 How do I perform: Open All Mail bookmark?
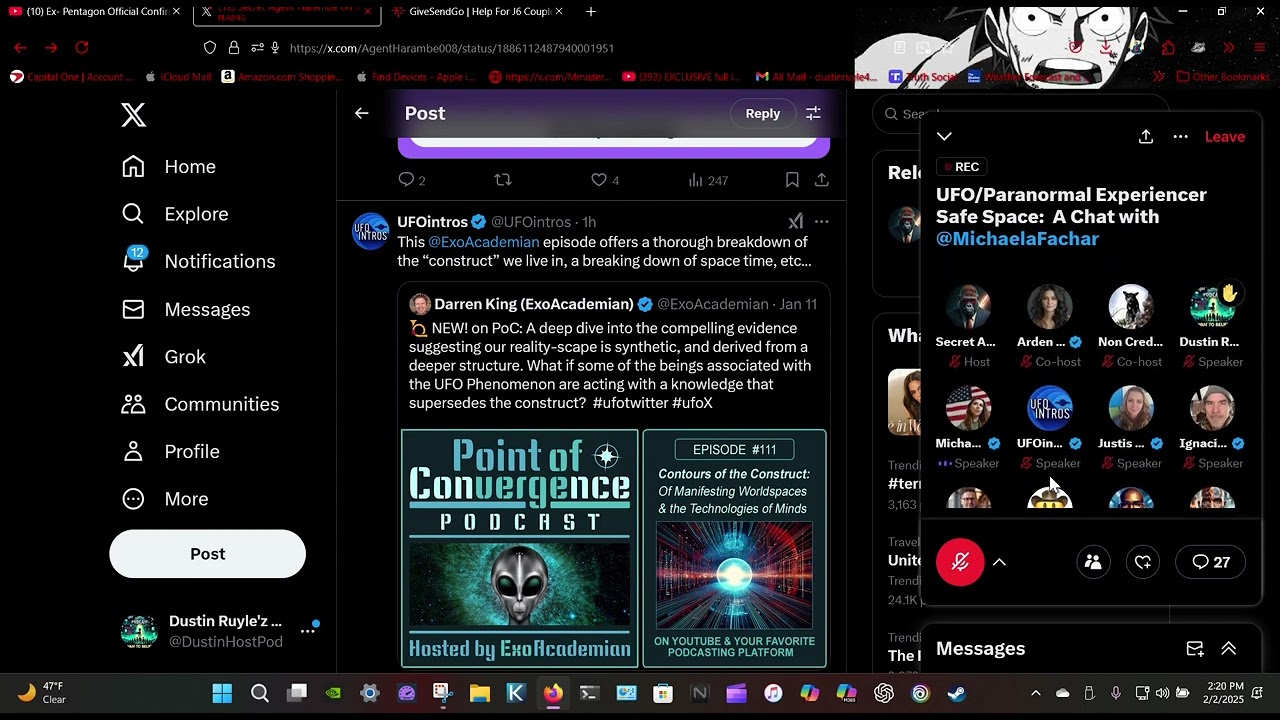pos(818,77)
